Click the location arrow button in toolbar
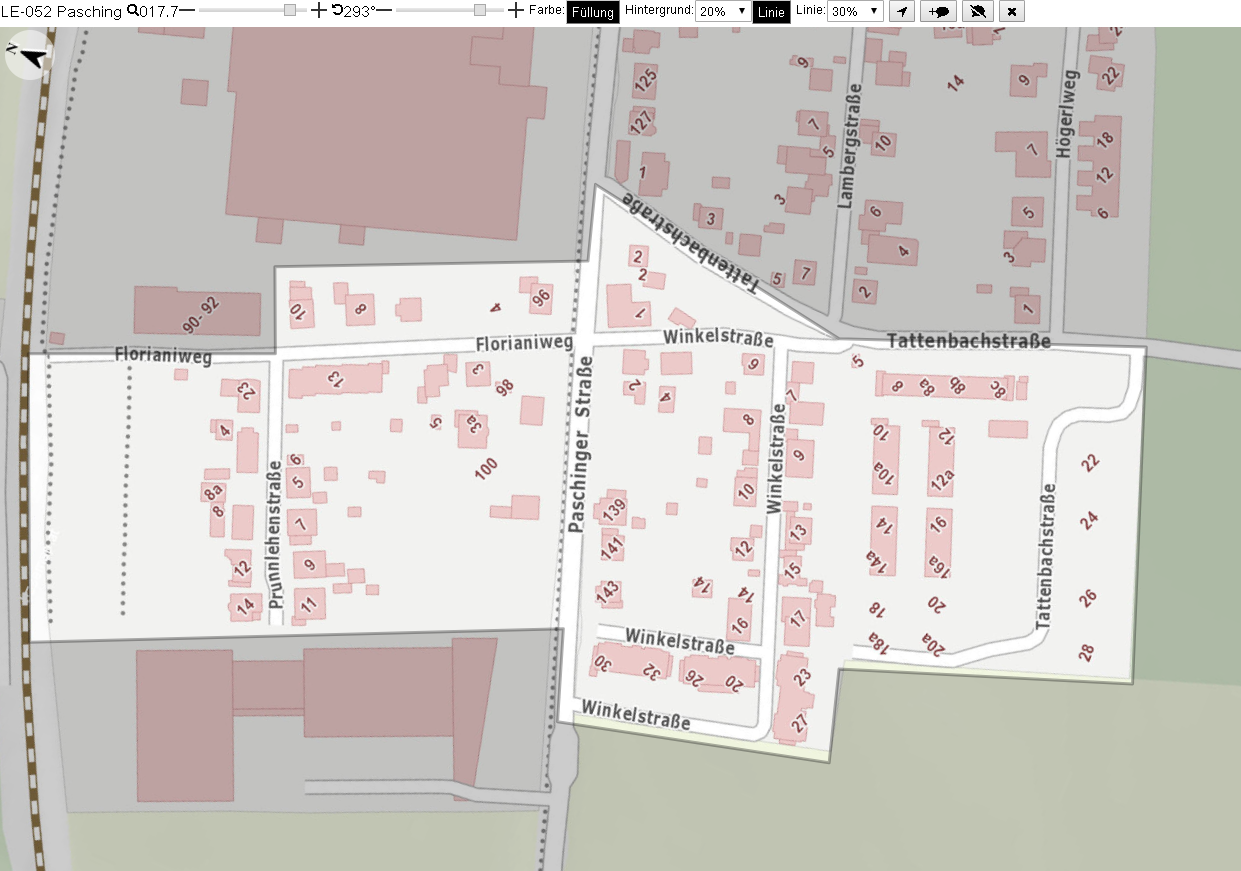1241x871 pixels. click(x=902, y=12)
